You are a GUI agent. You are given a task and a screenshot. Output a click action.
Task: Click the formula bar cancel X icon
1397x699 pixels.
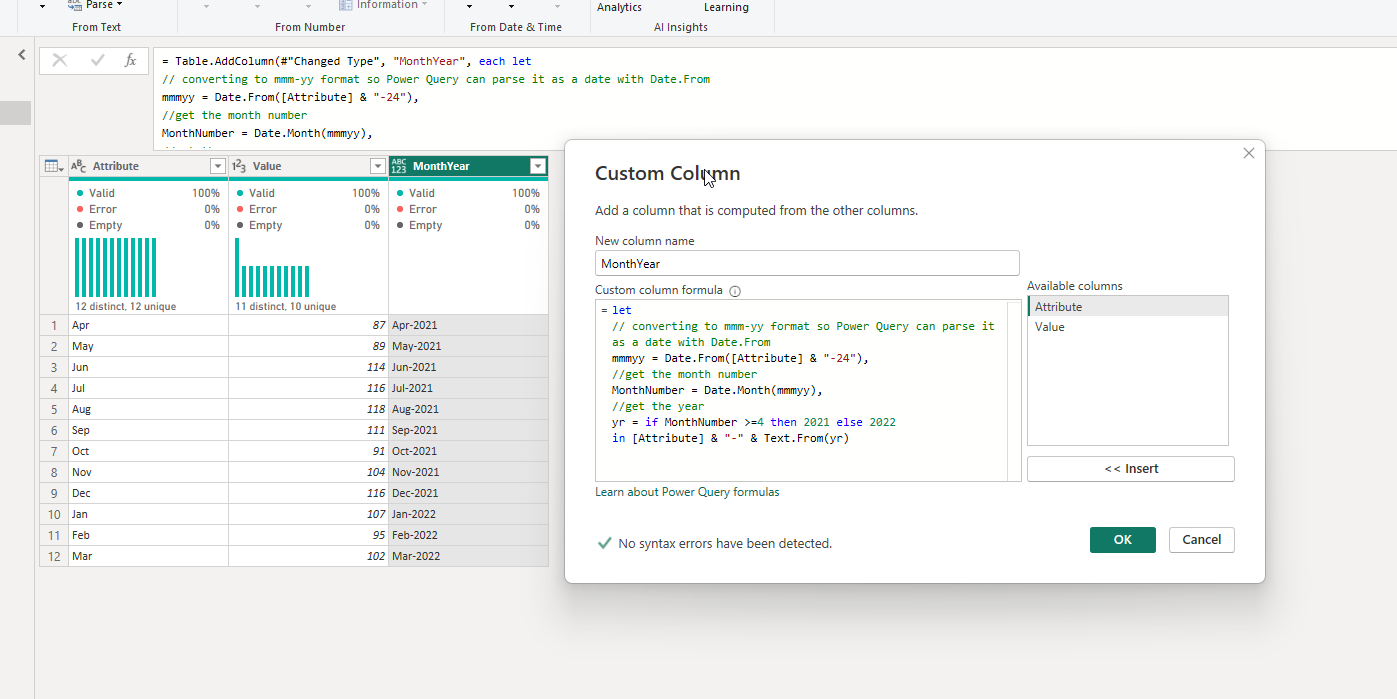coord(60,61)
